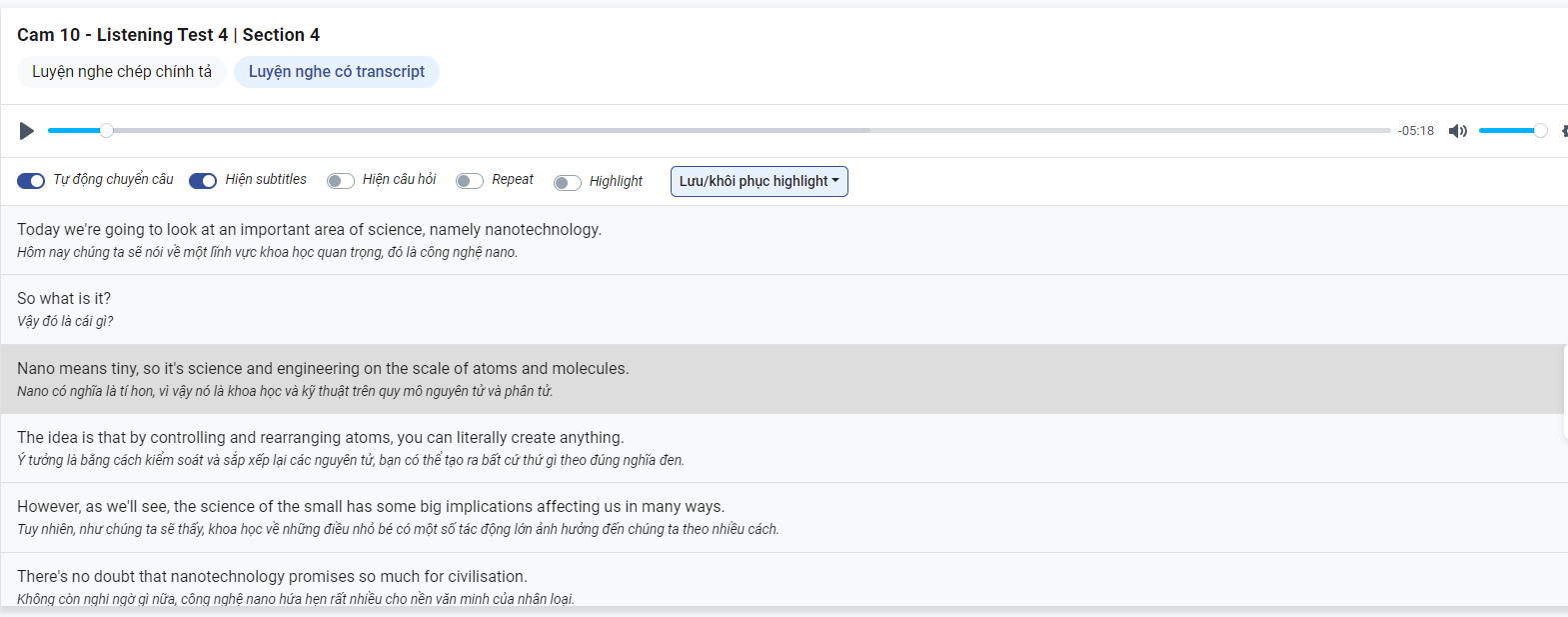Toggle Tự động chuyển câu switch
Image resolution: width=1568 pixels, height=617 pixels.
tap(31, 181)
